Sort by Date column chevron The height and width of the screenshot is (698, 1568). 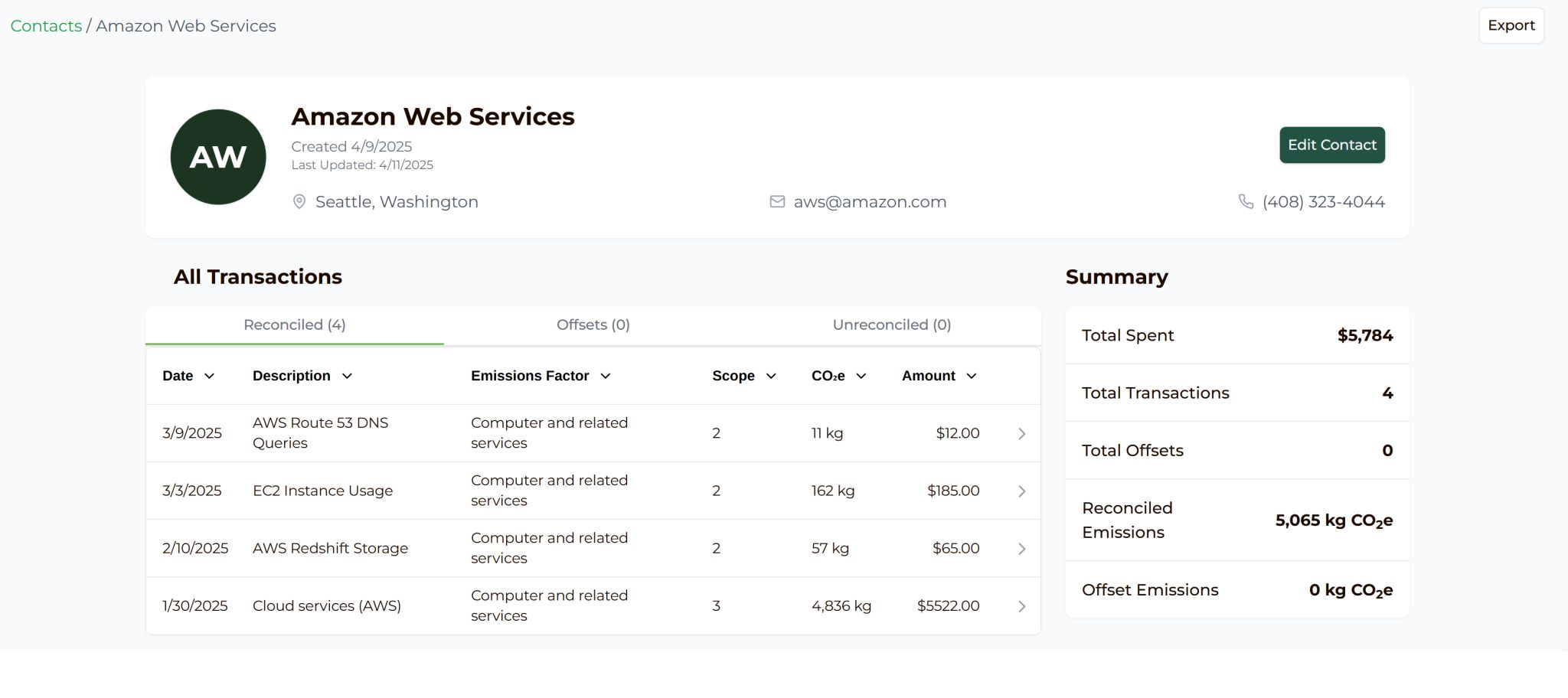pyautogui.click(x=209, y=377)
